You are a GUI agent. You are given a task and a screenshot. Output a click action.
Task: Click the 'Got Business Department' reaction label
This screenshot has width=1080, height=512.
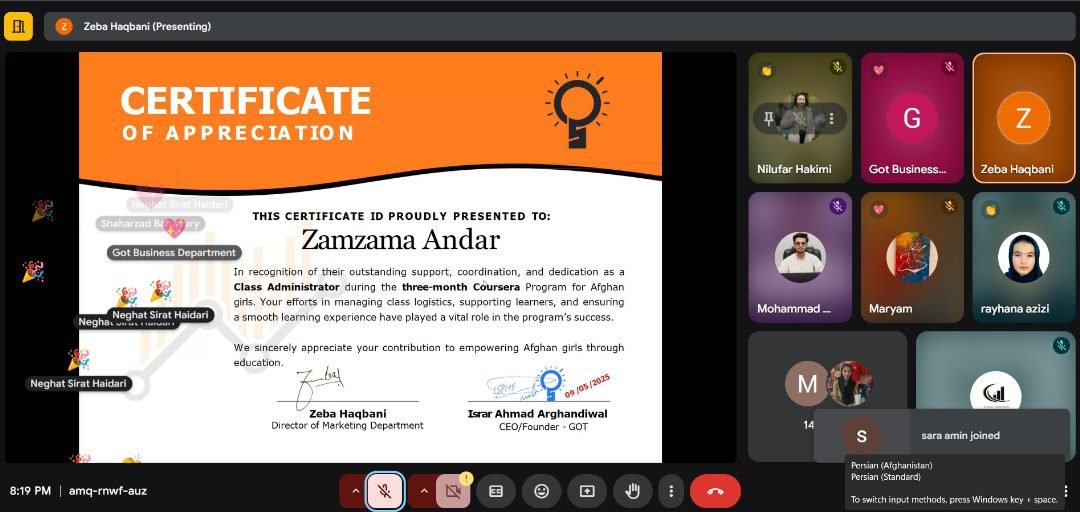click(174, 253)
